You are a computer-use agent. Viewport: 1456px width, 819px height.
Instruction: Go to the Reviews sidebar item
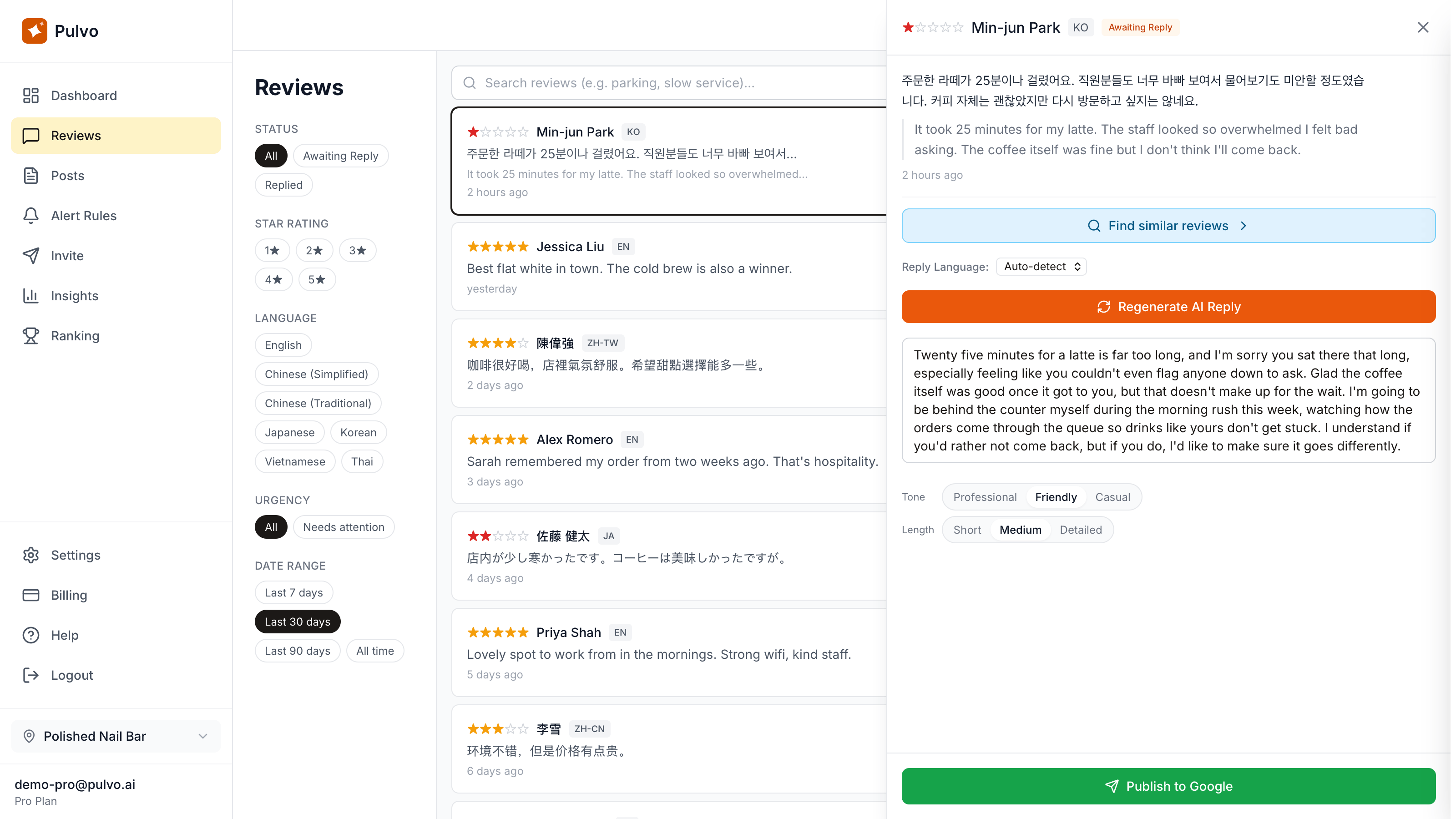click(x=116, y=136)
